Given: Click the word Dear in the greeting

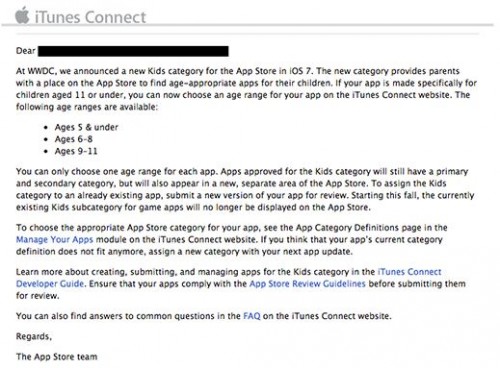Looking at the screenshot, I should tap(26, 51).
